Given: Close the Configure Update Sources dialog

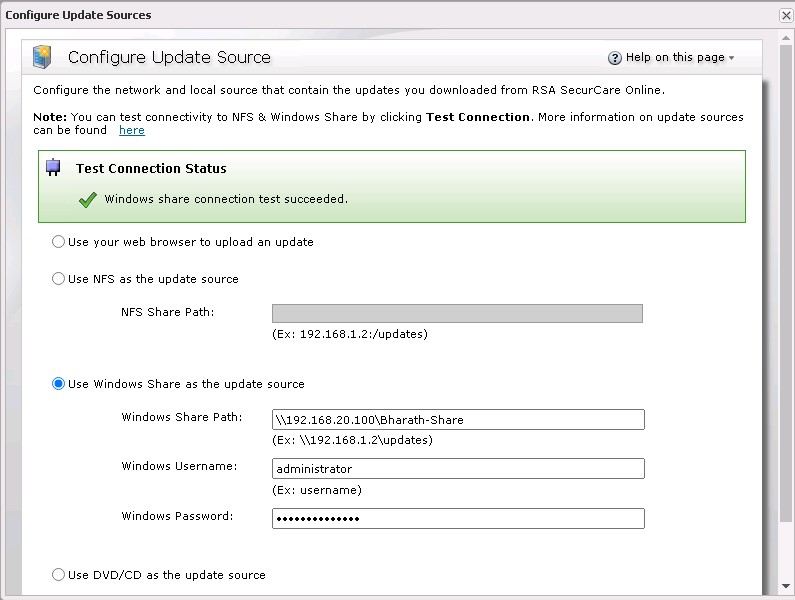Looking at the screenshot, I should tap(786, 15).
